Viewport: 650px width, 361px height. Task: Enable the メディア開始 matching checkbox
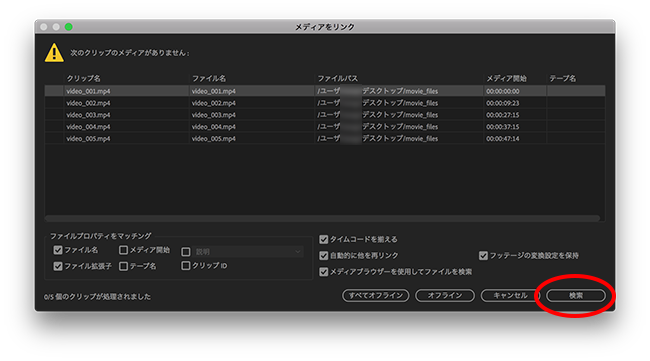[123, 250]
